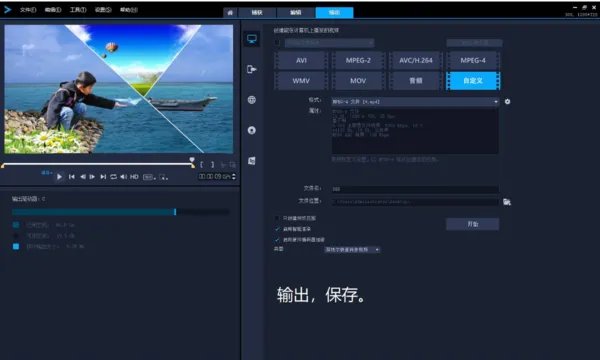Select the Web upload category icon
Image resolution: width=600 pixels, height=360 pixels.
click(x=252, y=100)
